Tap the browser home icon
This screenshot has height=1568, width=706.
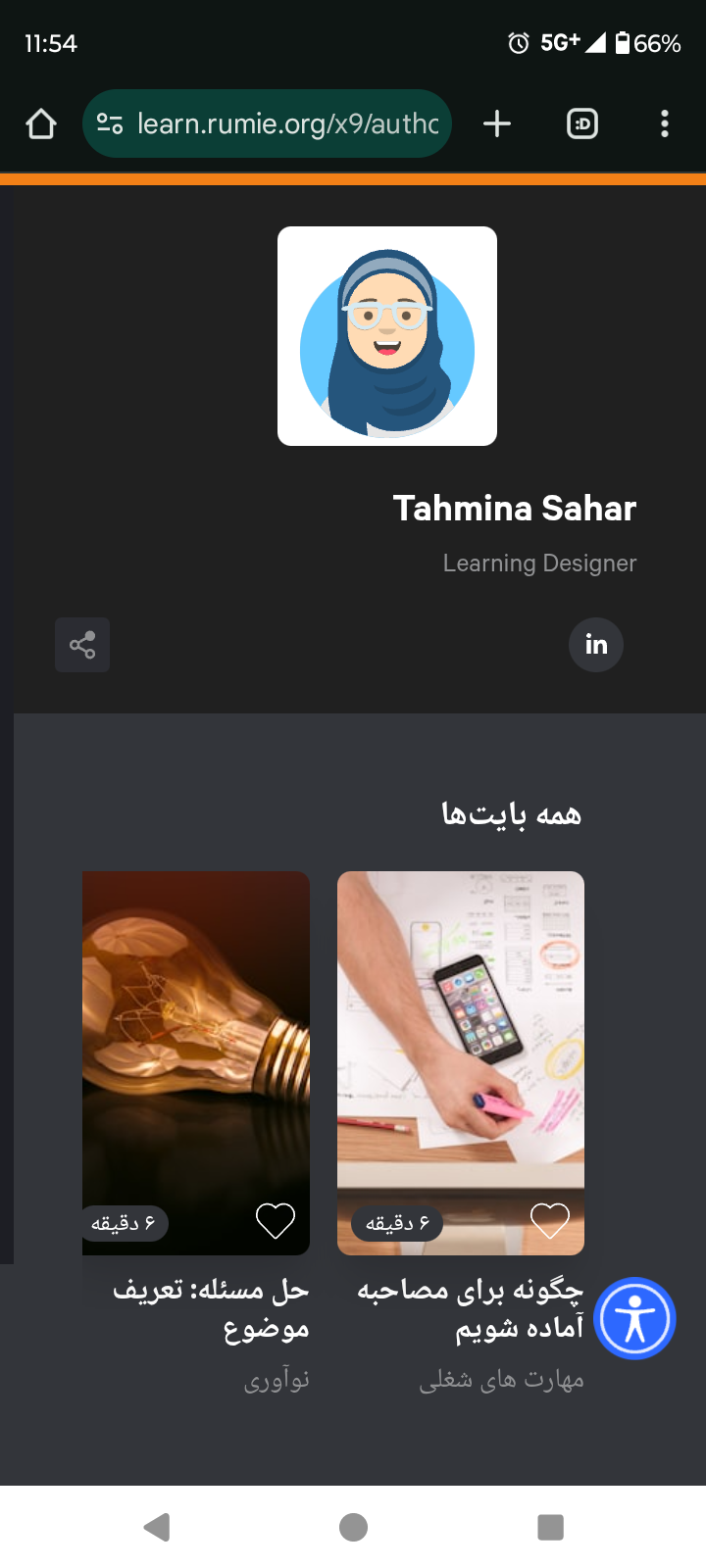(x=41, y=123)
